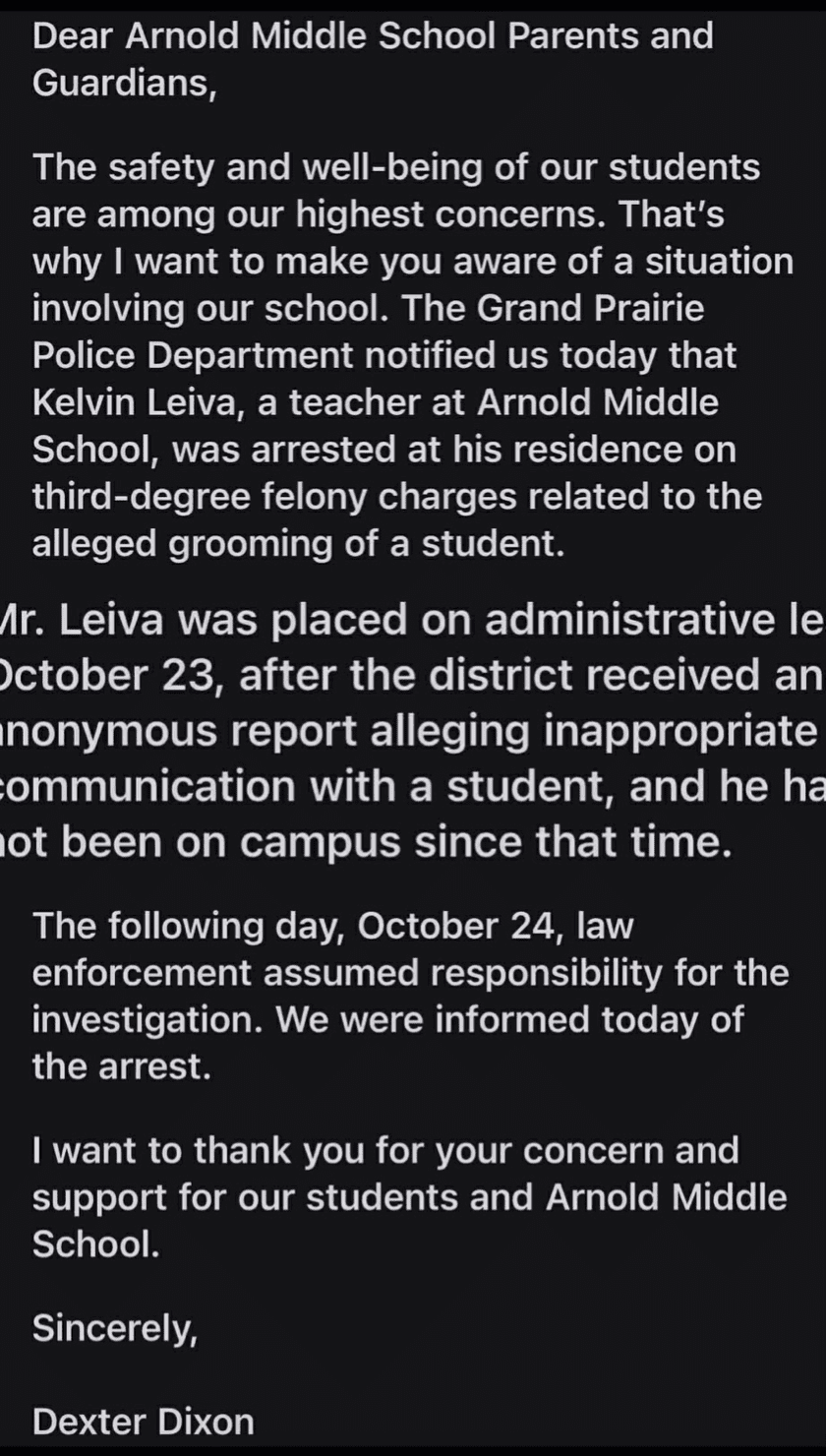Viewport: 826px width, 1456px height.
Task: Click the closing word 'Sincerely,'
Action: click(x=115, y=1329)
